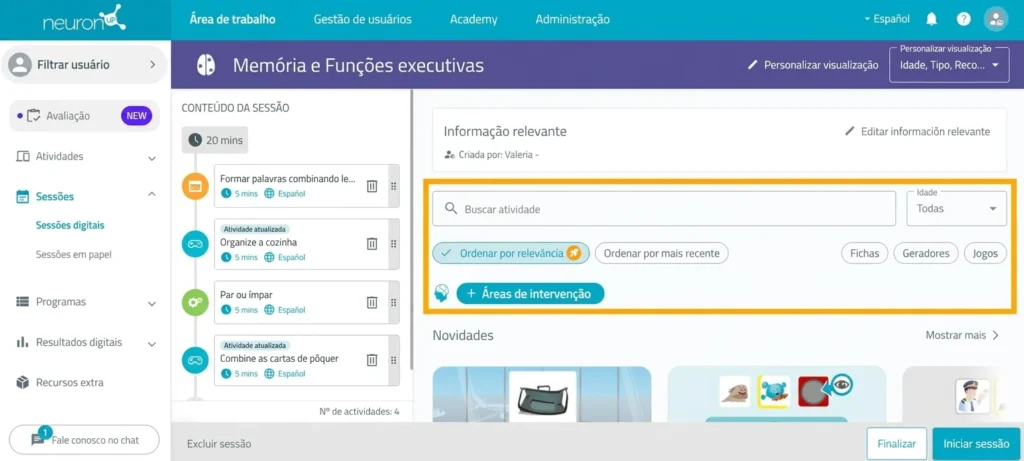Screen dimensions: 1024x461
Task: Open the bag image activity thumbnail
Action: pyautogui.click(x=542, y=394)
